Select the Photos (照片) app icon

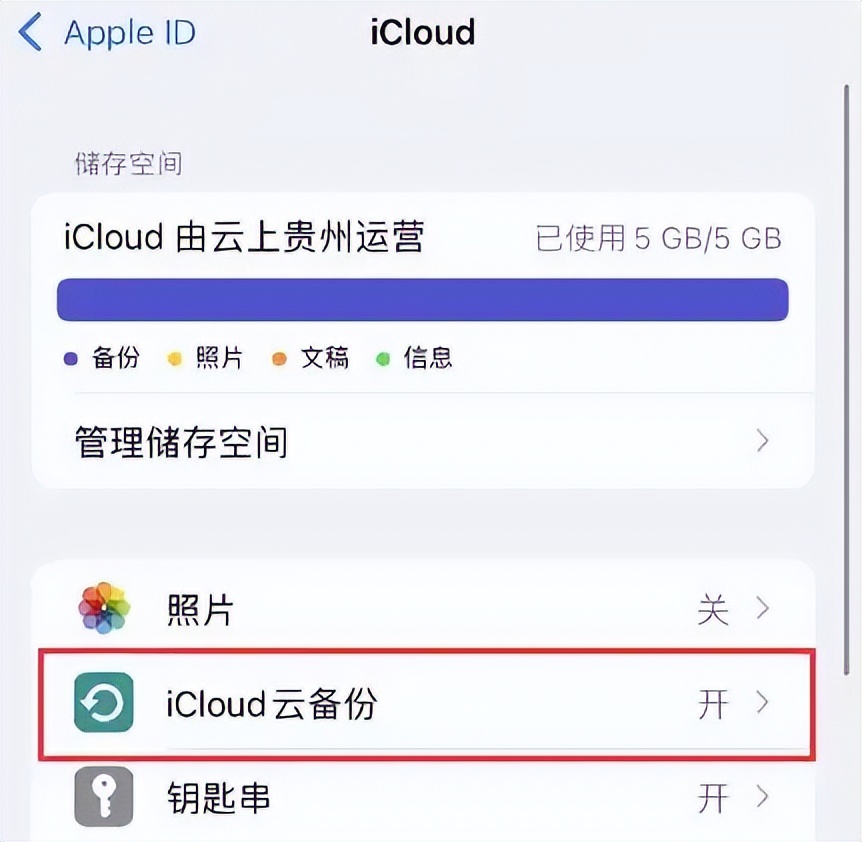point(100,608)
